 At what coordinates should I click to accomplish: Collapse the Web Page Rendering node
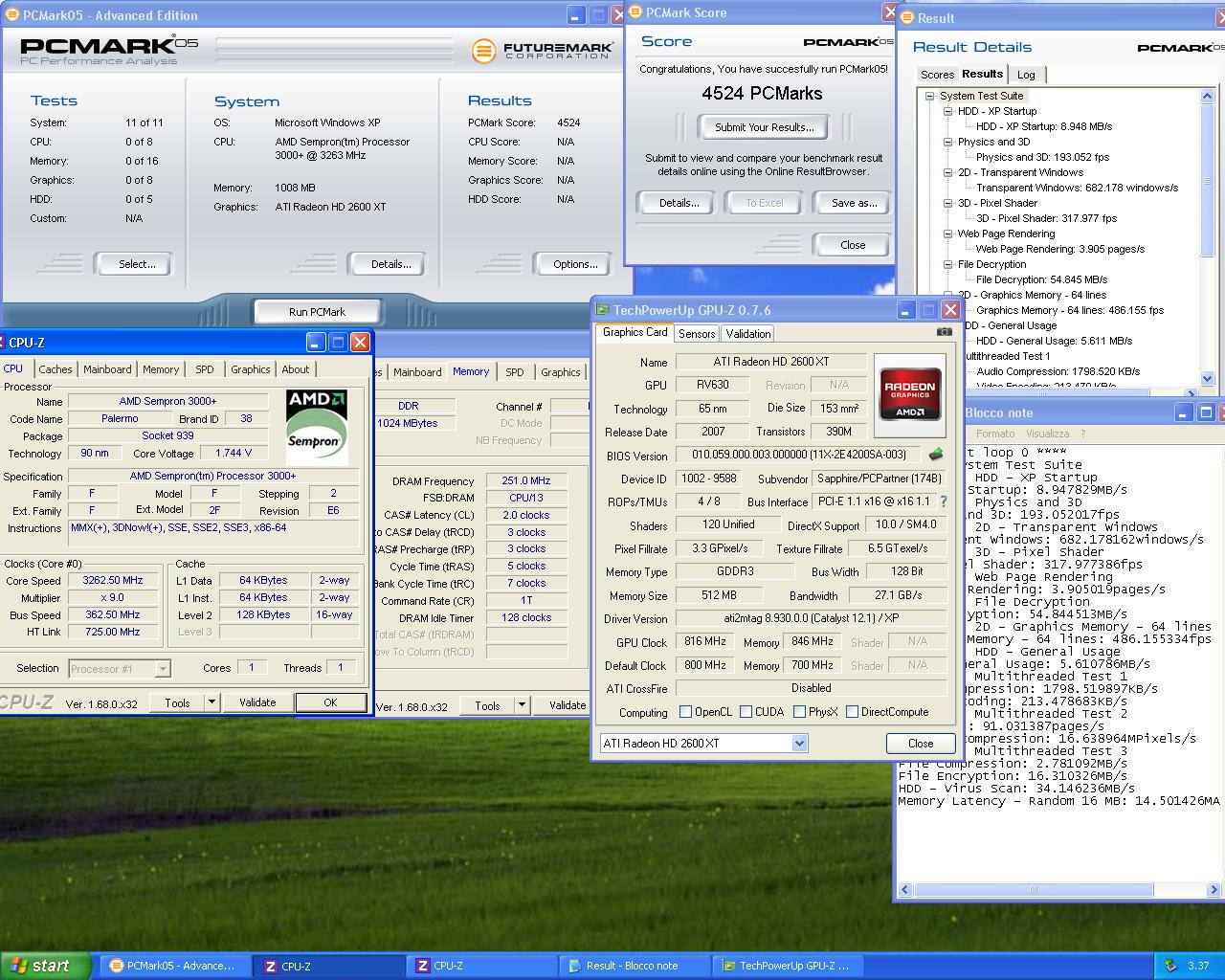(x=947, y=234)
